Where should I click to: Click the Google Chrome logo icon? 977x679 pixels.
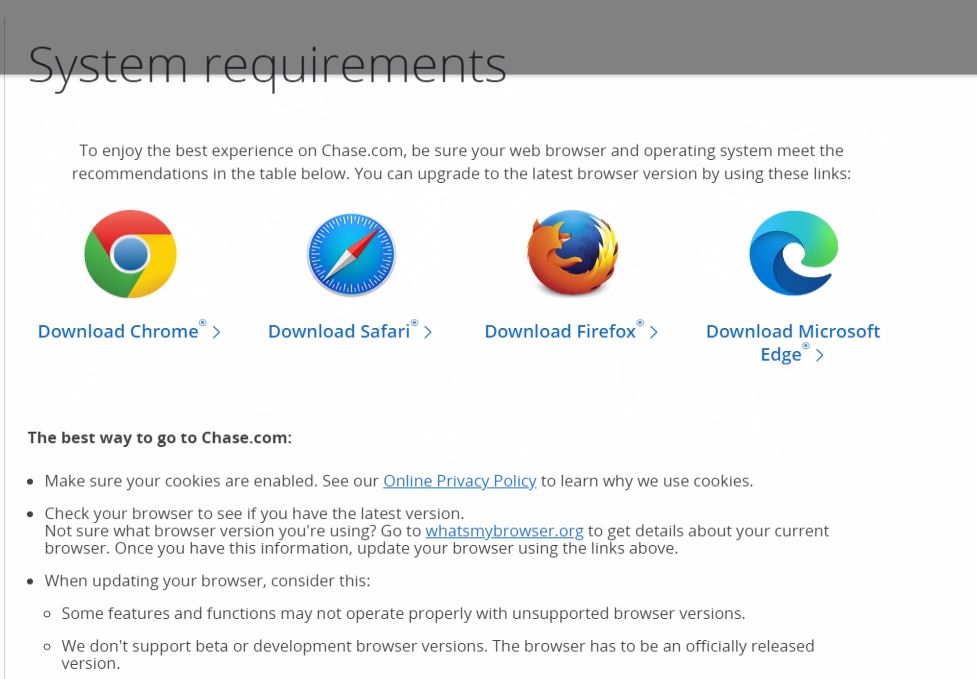pyautogui.click(x=130, y=254)
